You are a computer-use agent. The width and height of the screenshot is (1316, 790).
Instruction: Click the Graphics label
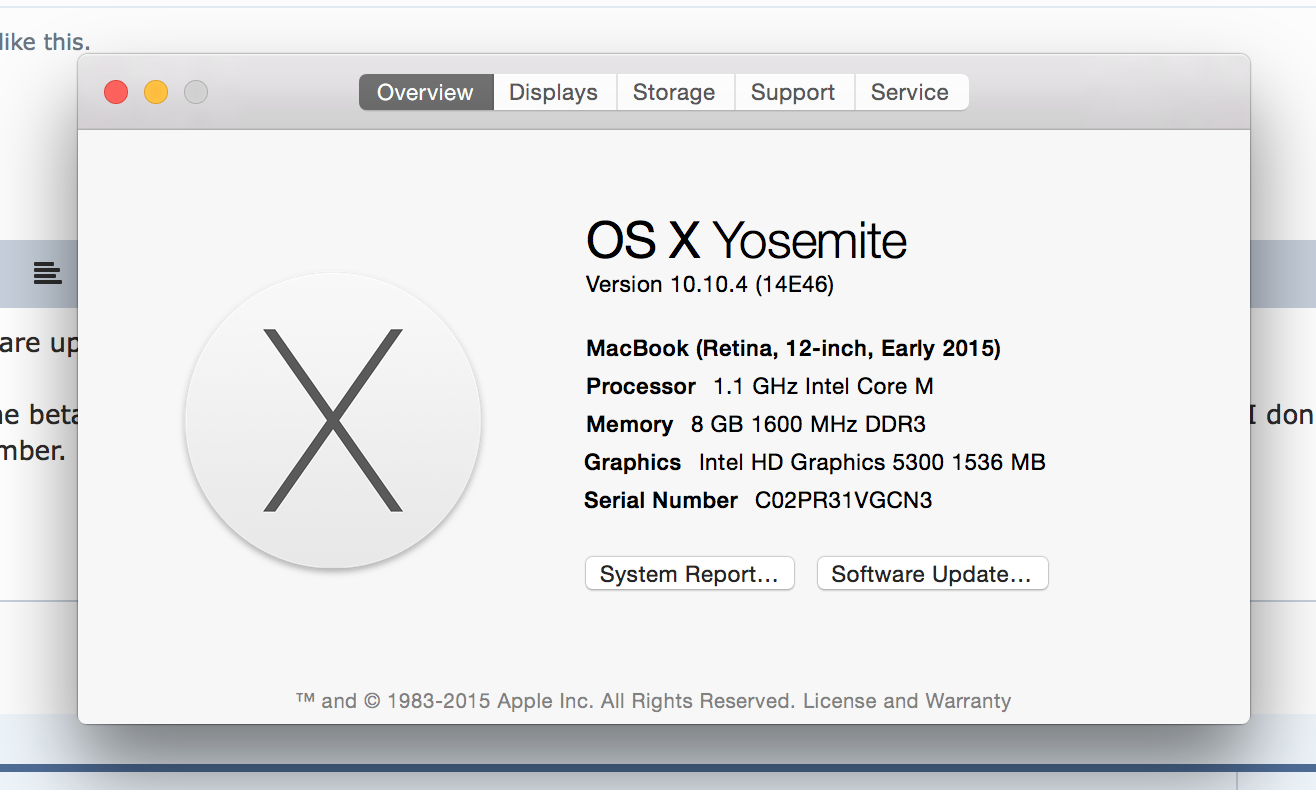pyautogui.click(x=633, y=462)
